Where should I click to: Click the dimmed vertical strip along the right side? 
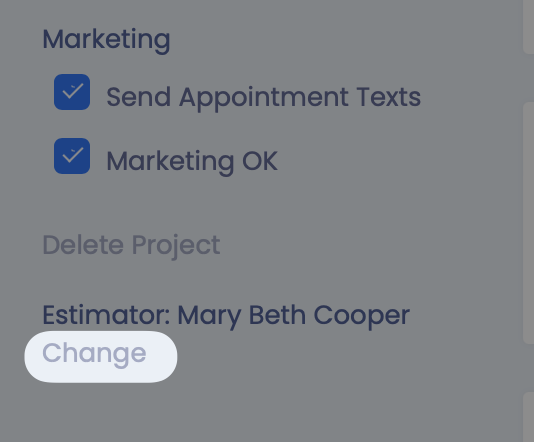[529, 221]
